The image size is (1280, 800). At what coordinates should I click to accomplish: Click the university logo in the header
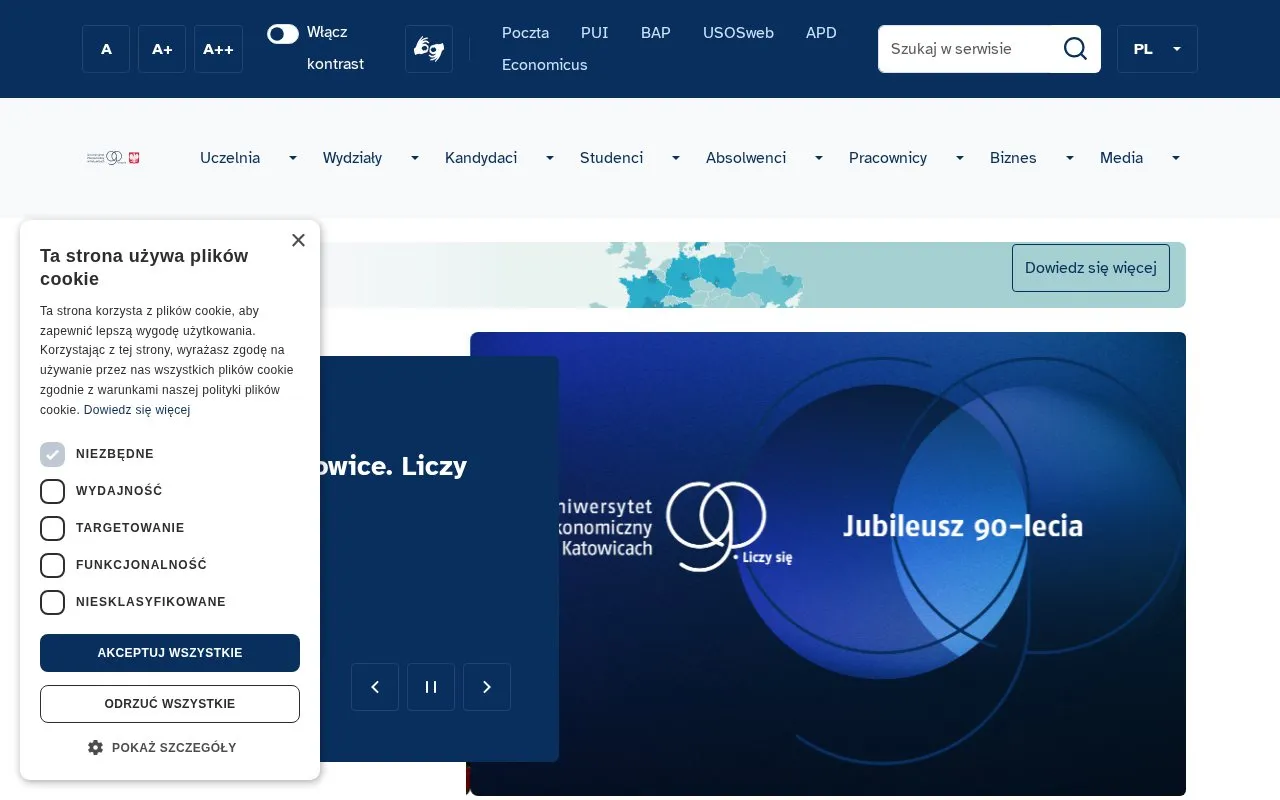[x=113, y=158]
